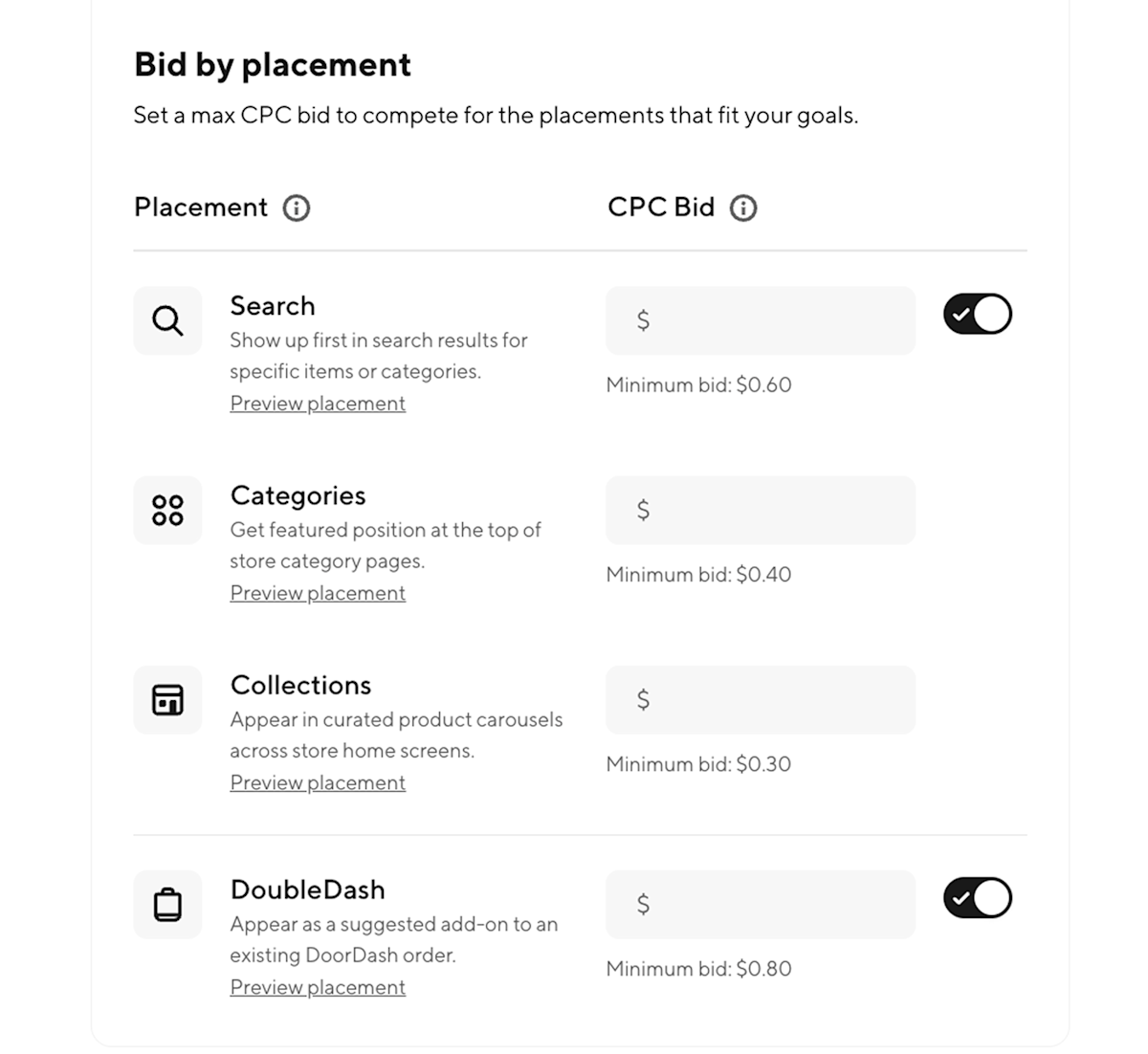Viewport: 1148px width, 1054px height.
Task: Click the Search placement magnifier icon
Action: coord(167,320)
